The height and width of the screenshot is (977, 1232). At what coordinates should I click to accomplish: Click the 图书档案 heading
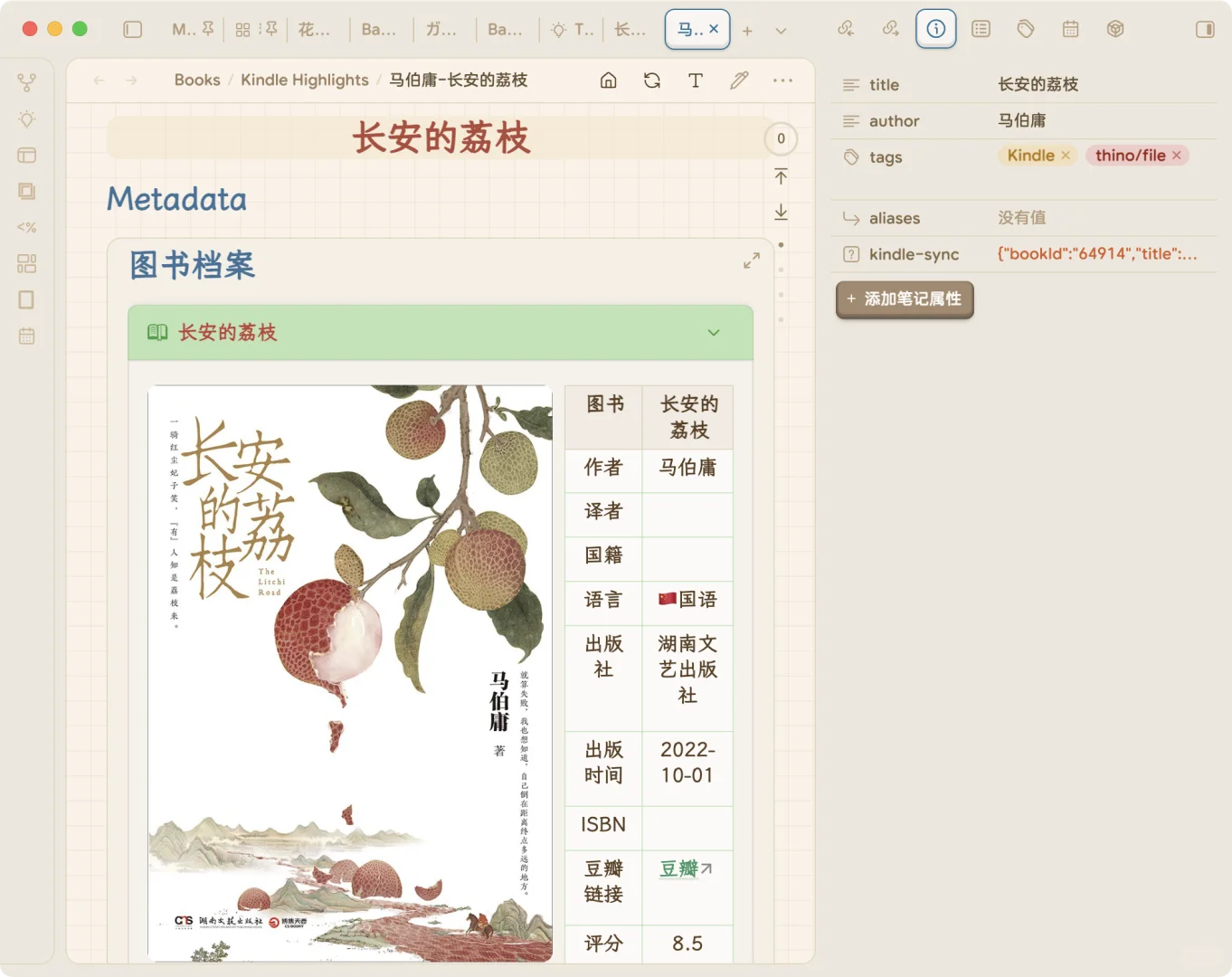(193, 265)
